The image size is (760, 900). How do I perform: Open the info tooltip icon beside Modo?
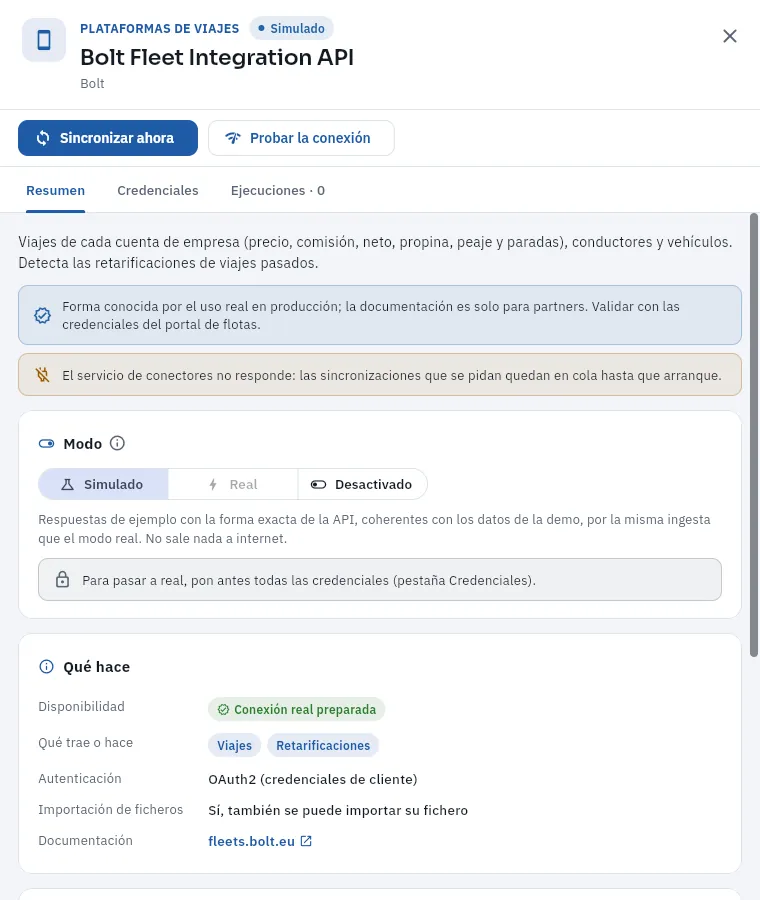pyautogui.click(x=117, y=443)
